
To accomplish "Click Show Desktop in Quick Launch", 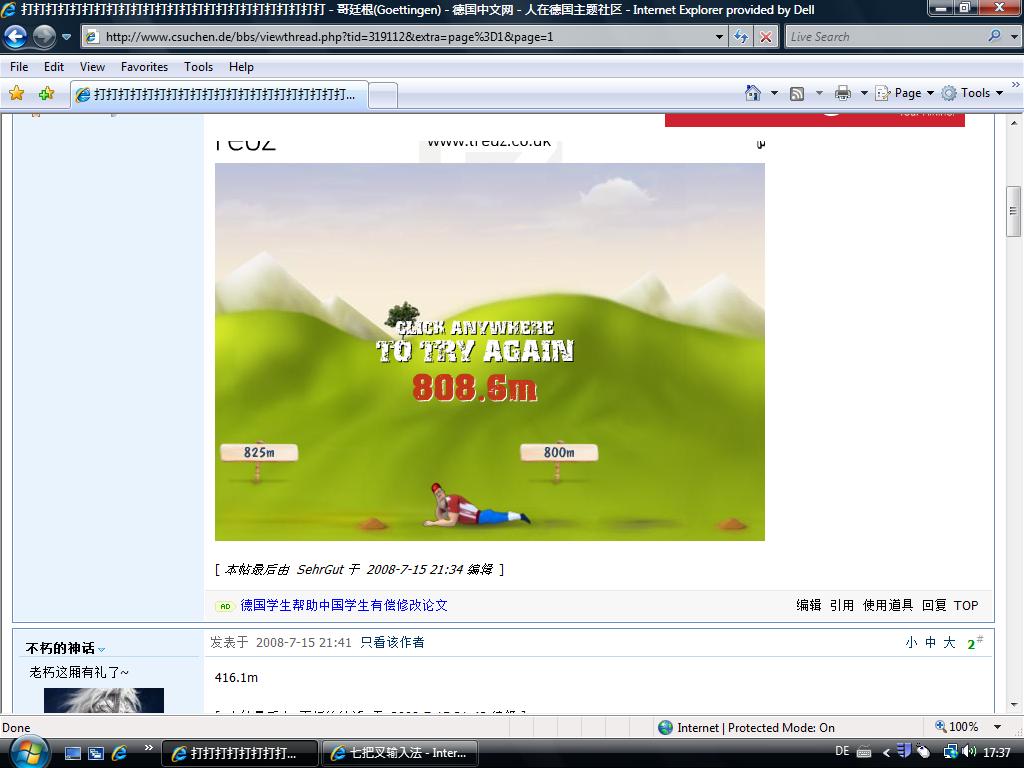I will (72, 753).
